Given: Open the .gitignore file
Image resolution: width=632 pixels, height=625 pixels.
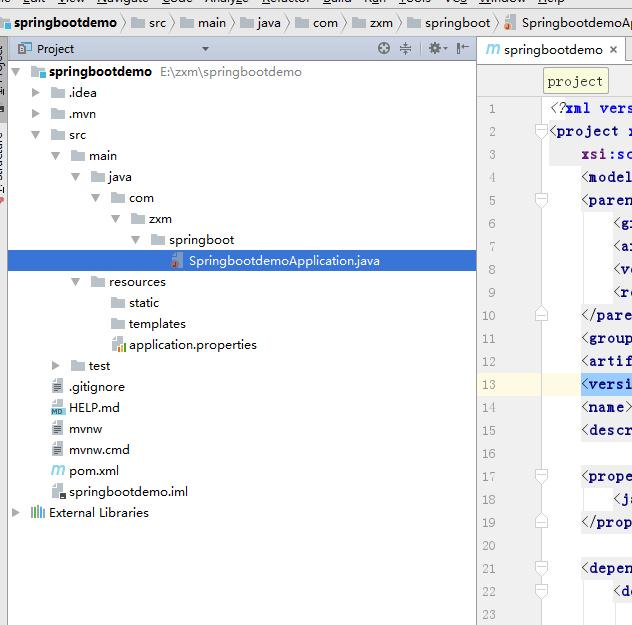Looking at the screenshot, I should (97, 387).
